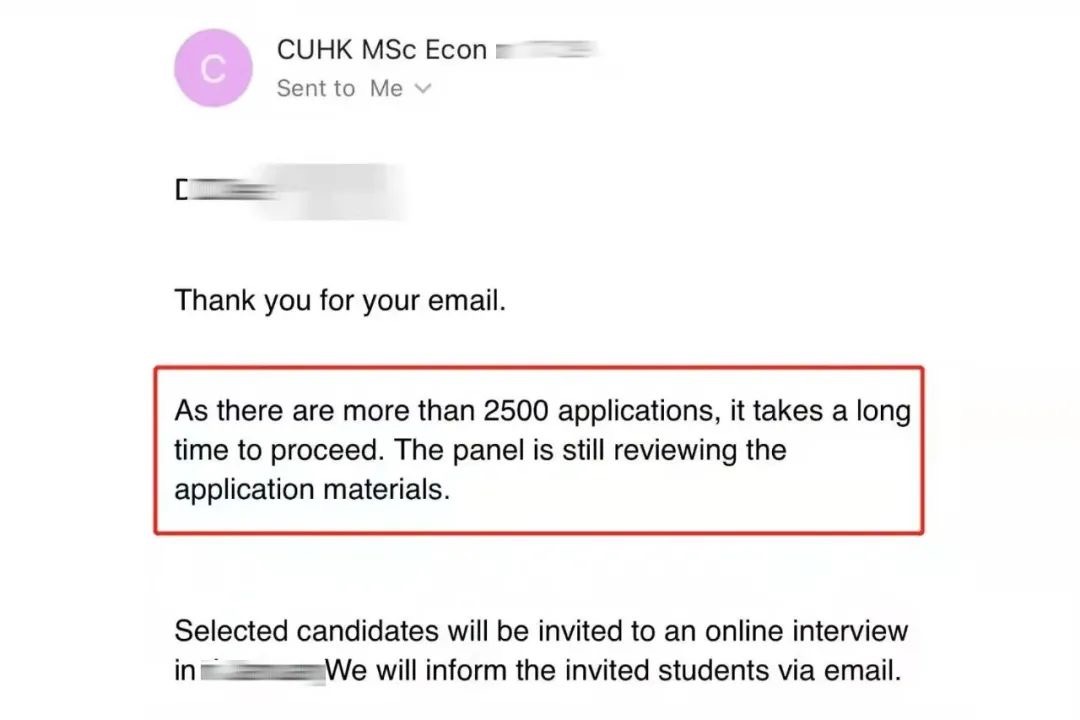The image size is (1080, 720).
Task: Click the word "applications," in the highlighted box
Action: pos(639,411)
